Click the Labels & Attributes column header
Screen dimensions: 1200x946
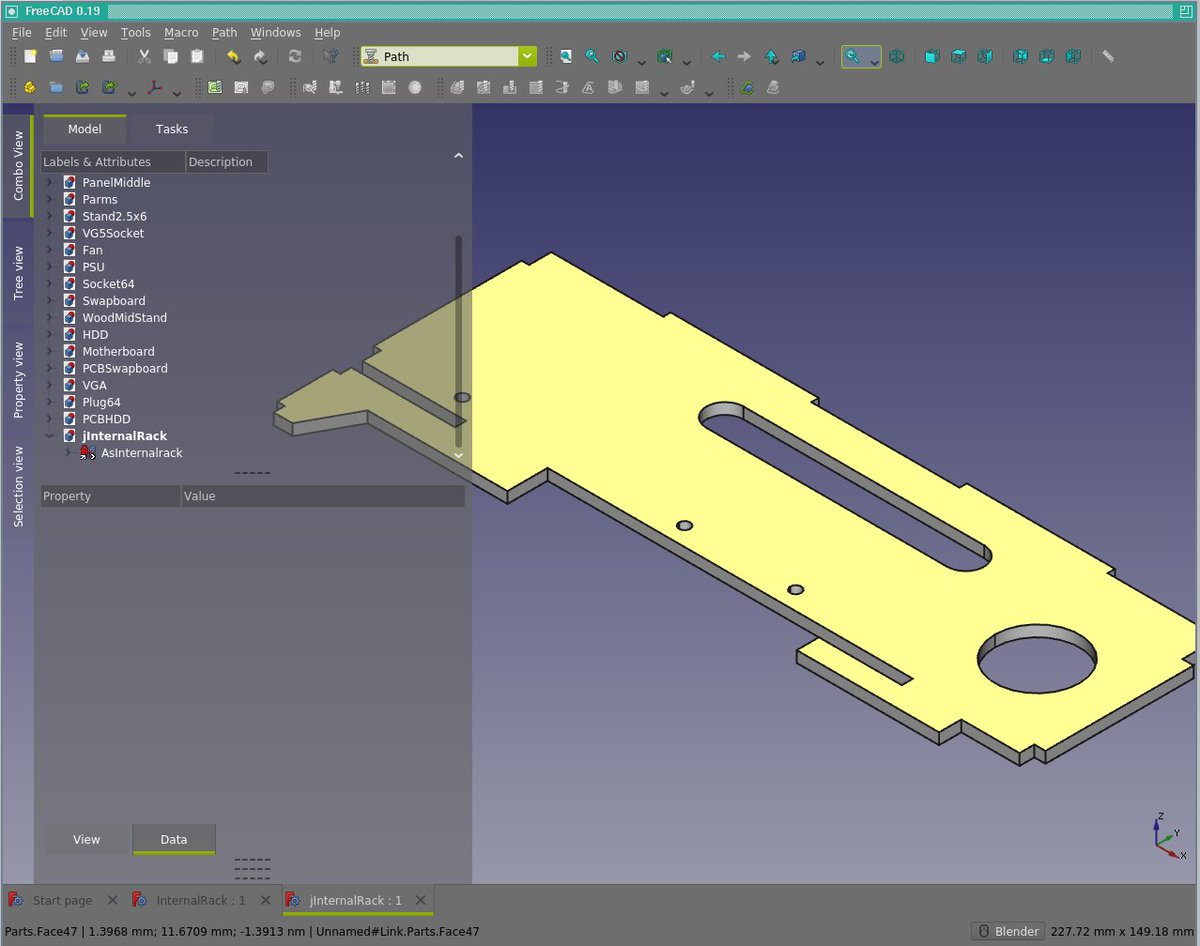click(x=113, y=162)
